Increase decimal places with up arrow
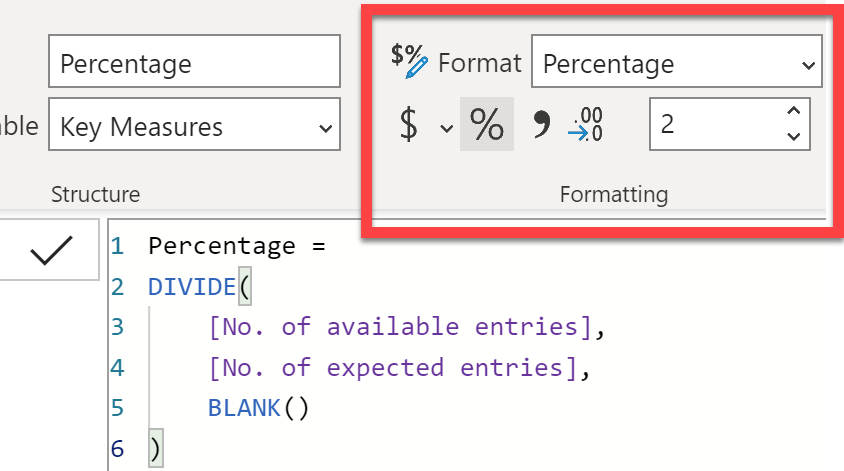Image resolution: width=844 pixels, height=471 pixels. tap(793, 111)
